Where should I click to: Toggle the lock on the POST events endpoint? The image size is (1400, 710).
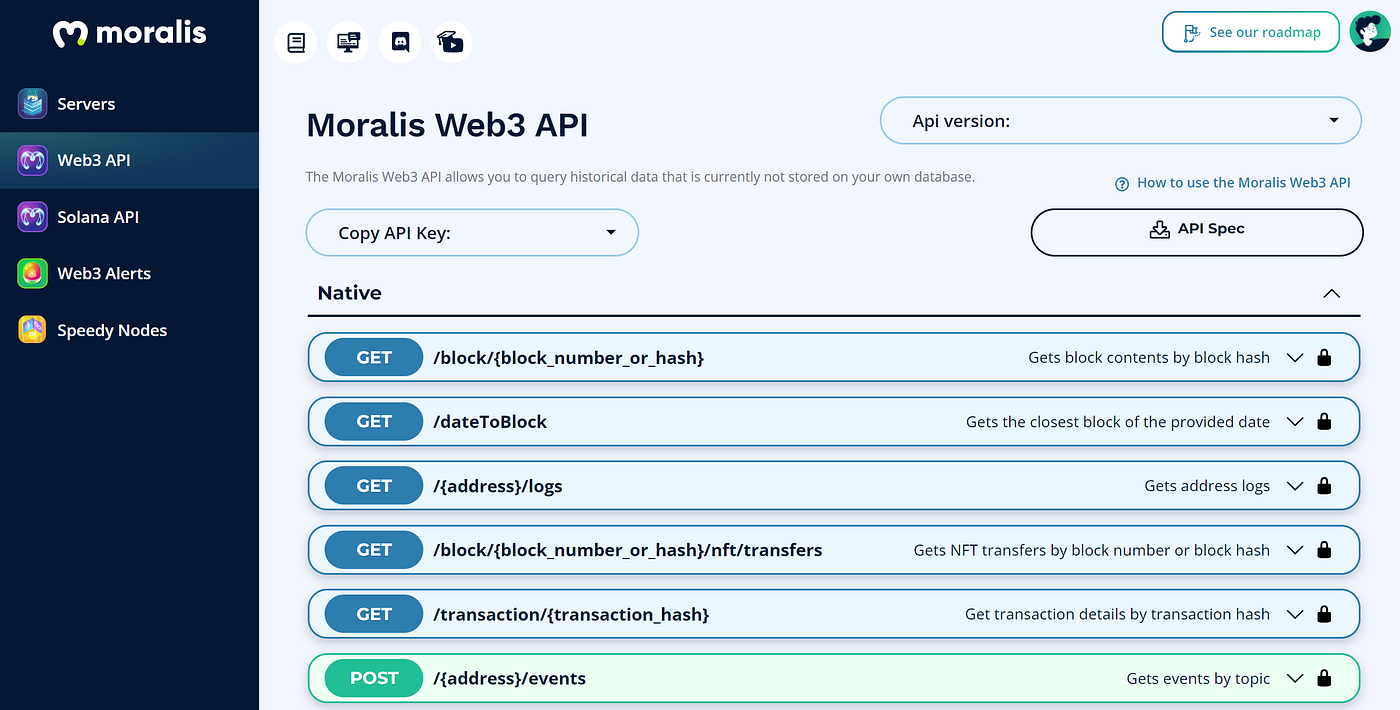point(1324,678)
